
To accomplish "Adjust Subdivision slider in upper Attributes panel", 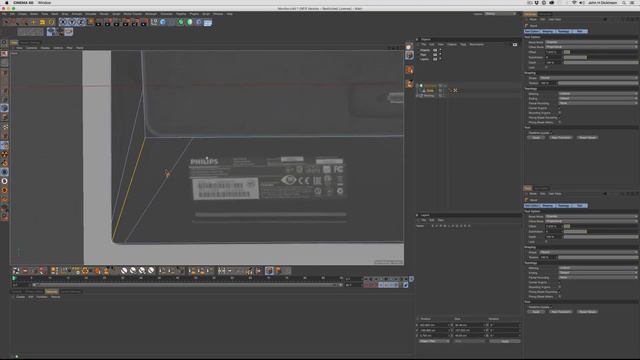I will (x=601, y=57).
